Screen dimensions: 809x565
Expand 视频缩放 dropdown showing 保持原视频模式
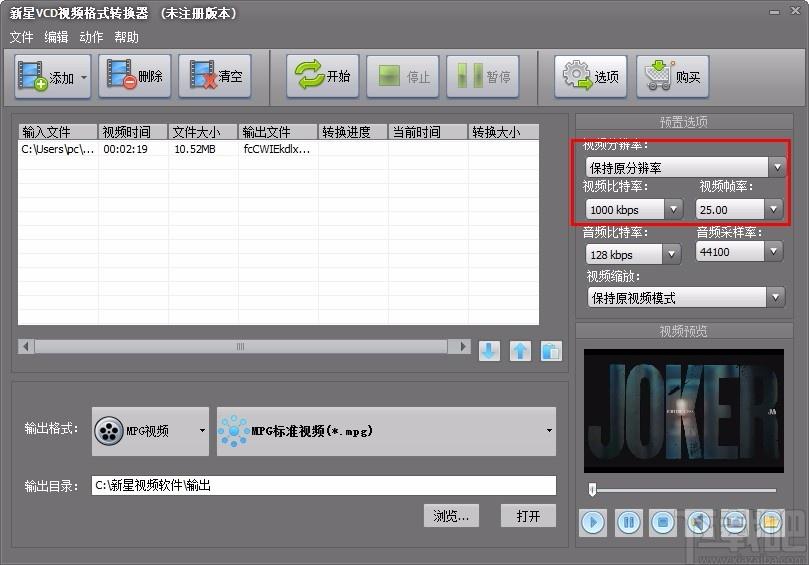tap(775, 297)
